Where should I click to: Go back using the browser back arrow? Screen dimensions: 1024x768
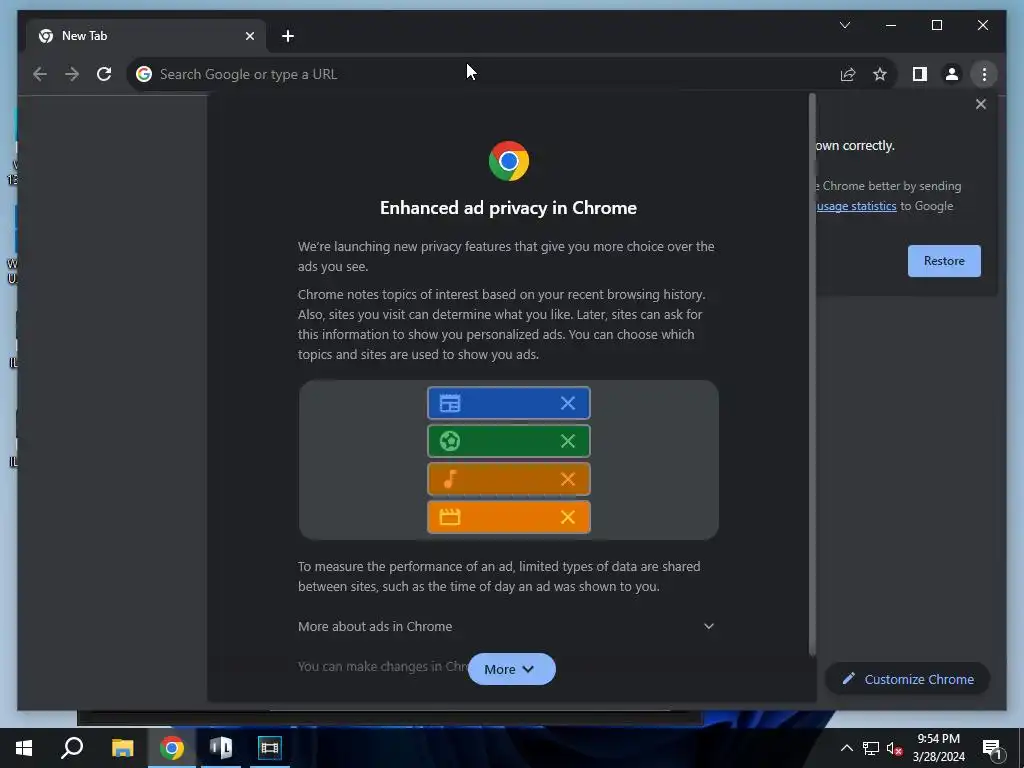40,74
